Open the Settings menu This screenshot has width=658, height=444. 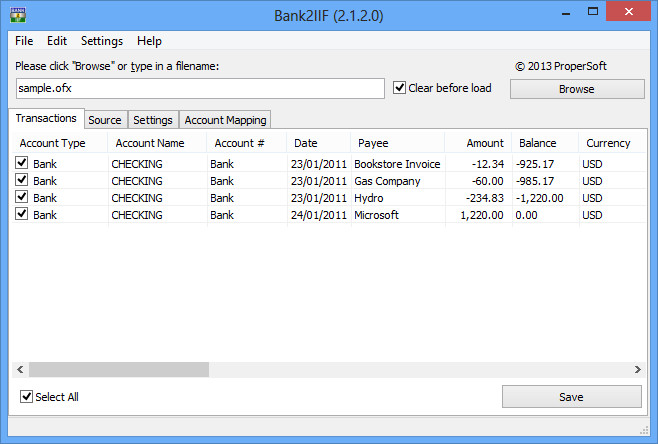(102, 41)
